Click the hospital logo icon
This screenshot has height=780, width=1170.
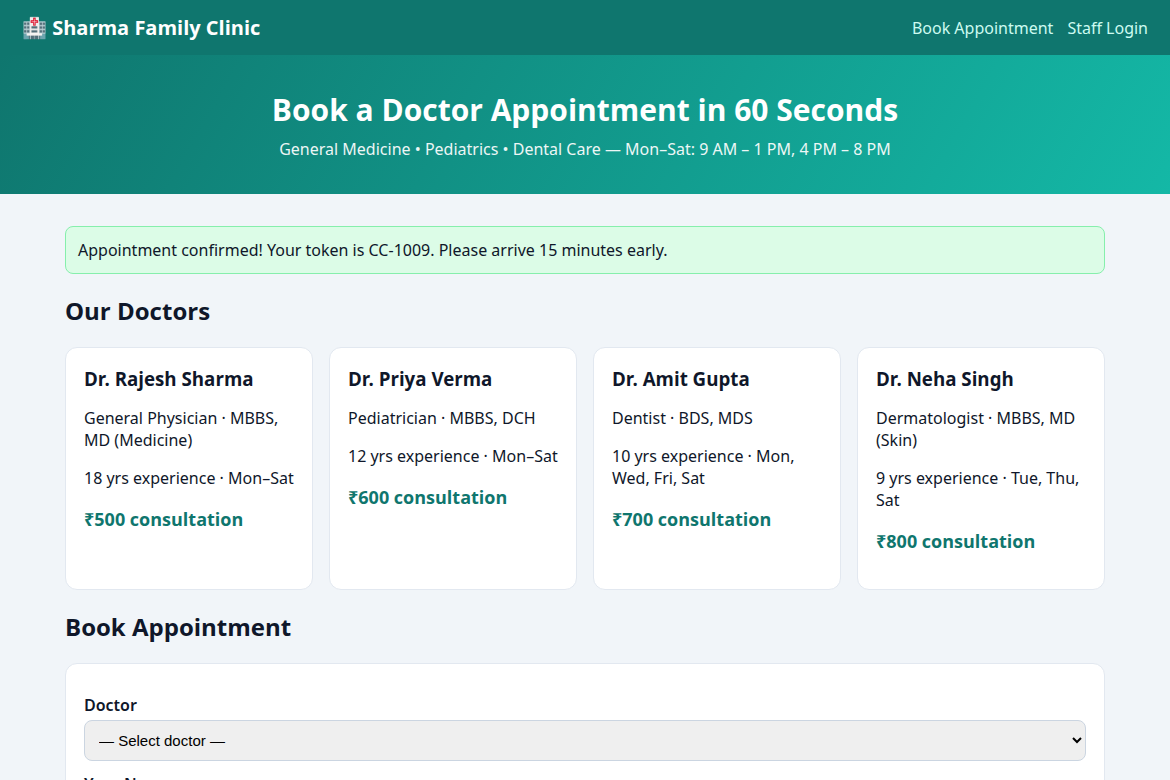point(34,28)
